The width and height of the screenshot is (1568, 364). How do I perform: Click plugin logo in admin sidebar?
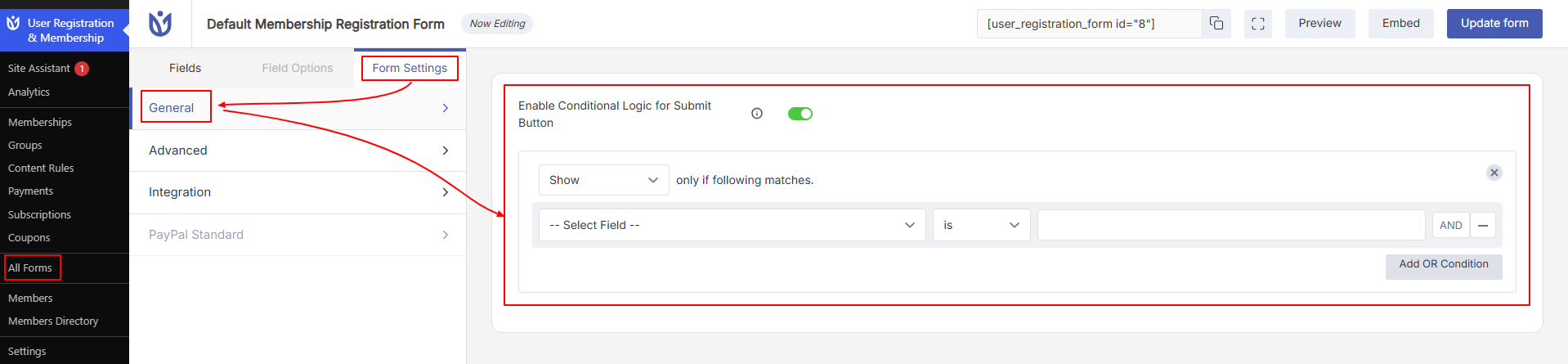click(x=13, y=24)
